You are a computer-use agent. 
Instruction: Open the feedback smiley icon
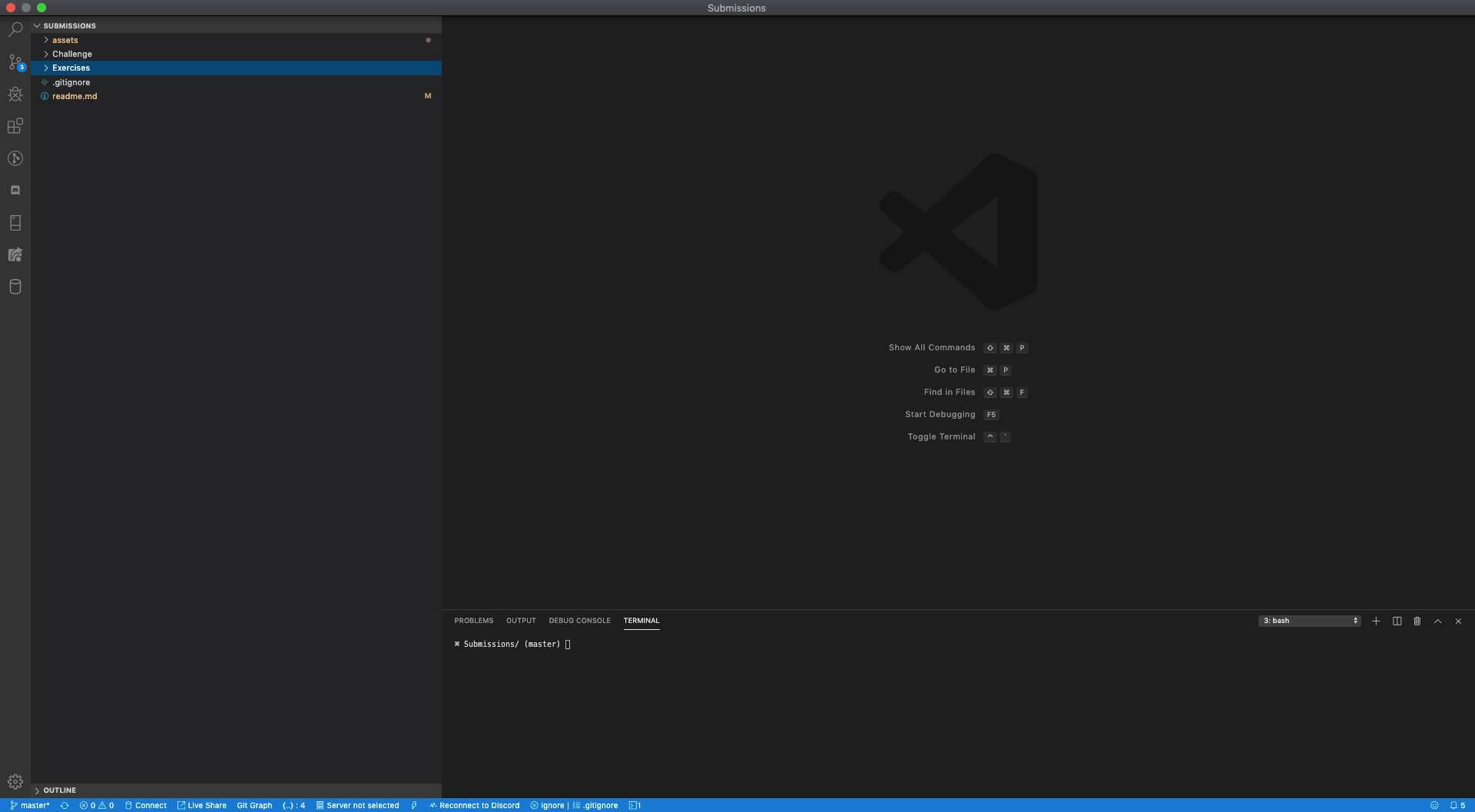[1434, 805]
